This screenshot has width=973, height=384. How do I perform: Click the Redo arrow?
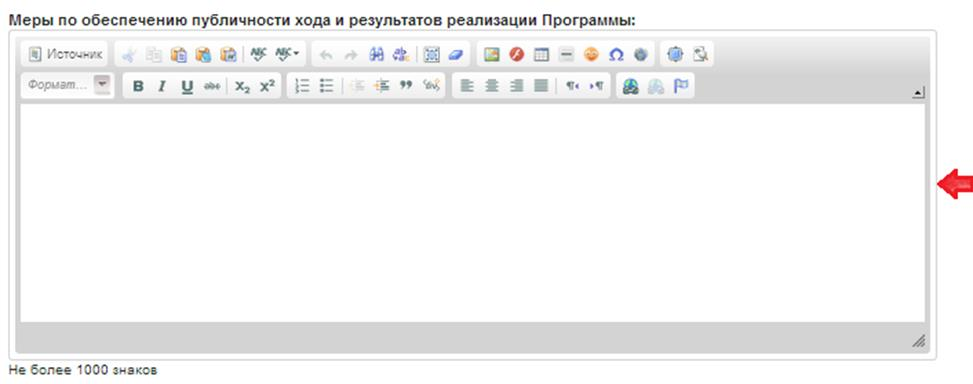click(351, 55)
